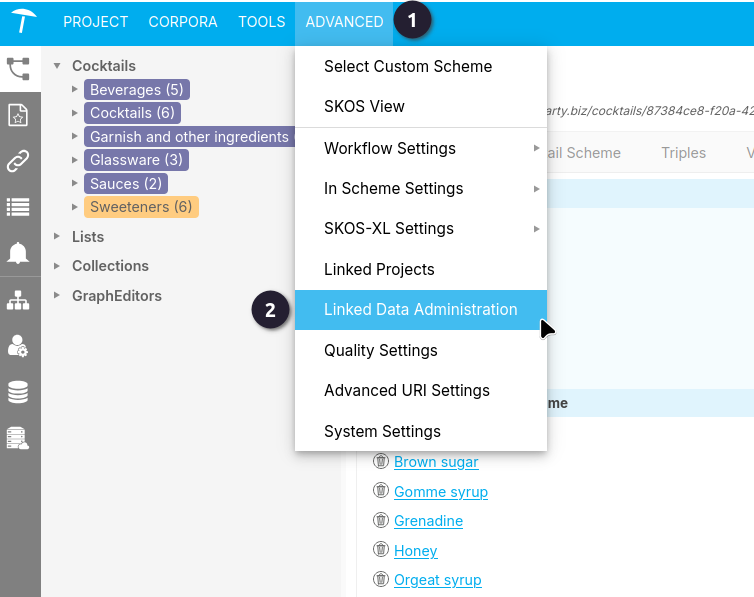Open the starred document sidebar icon
The image size is (754, 597).
[x=18, y=115]
